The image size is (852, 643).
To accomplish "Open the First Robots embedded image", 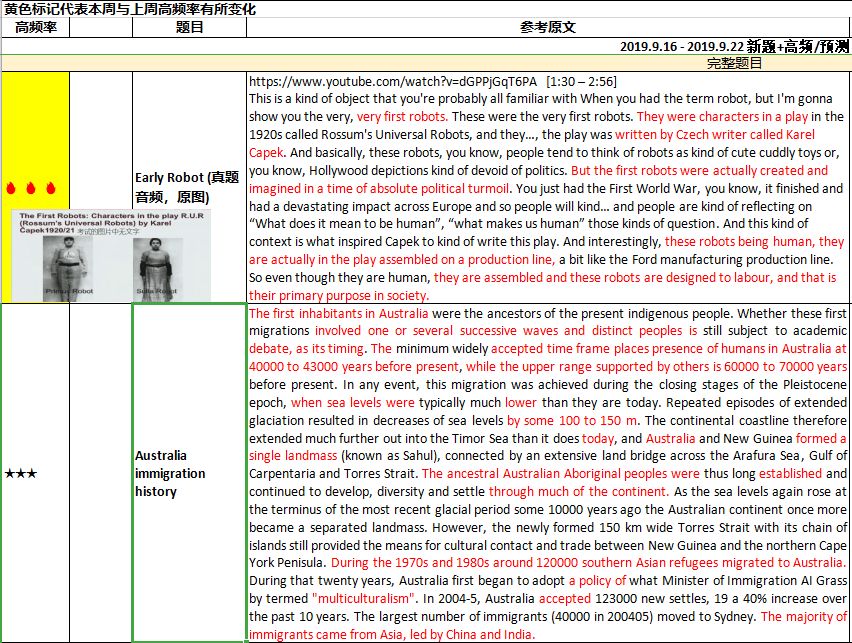I will (111, 255).
